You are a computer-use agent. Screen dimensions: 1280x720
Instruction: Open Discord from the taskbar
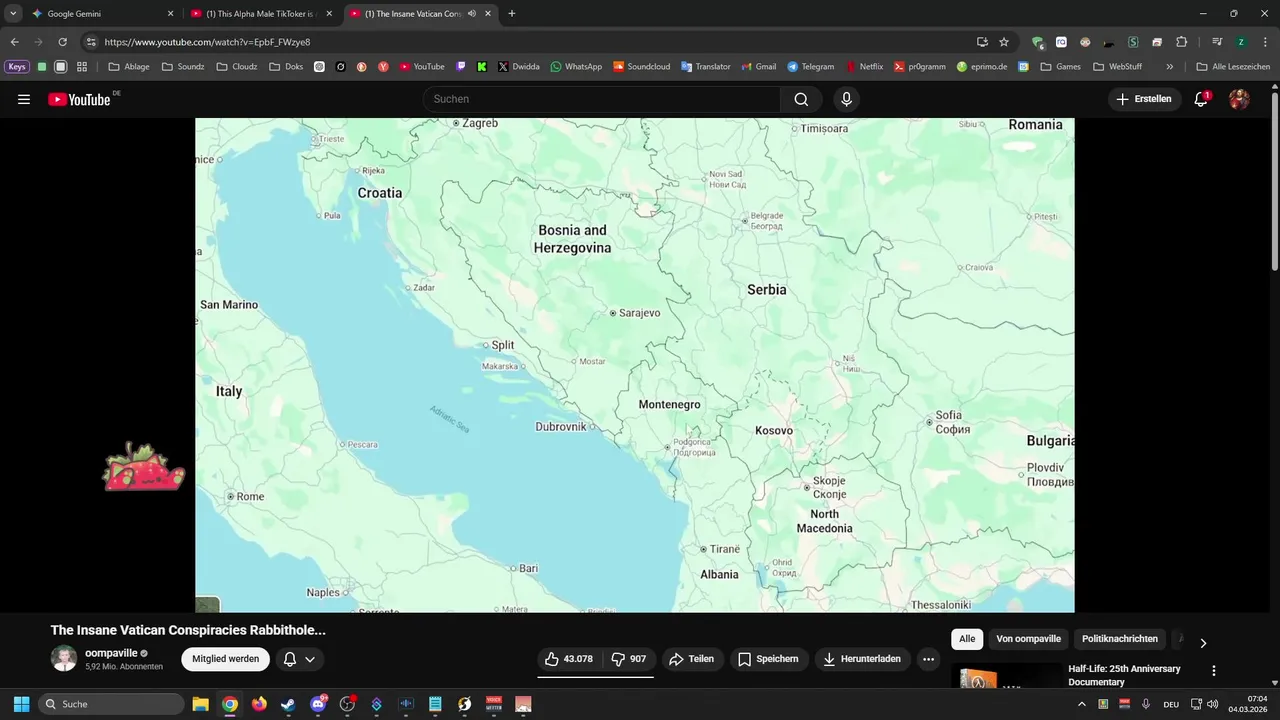coord(318,704)
